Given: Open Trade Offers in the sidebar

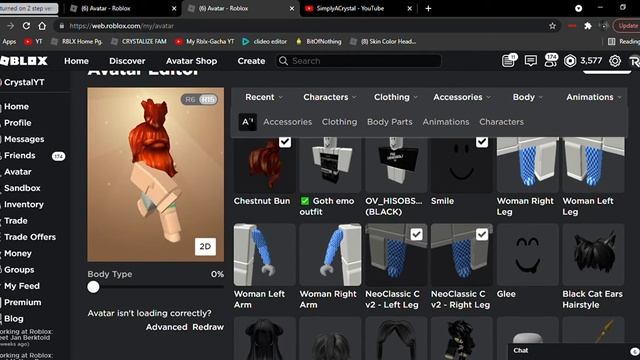Looking at the screenshot, I should [29, 237].
